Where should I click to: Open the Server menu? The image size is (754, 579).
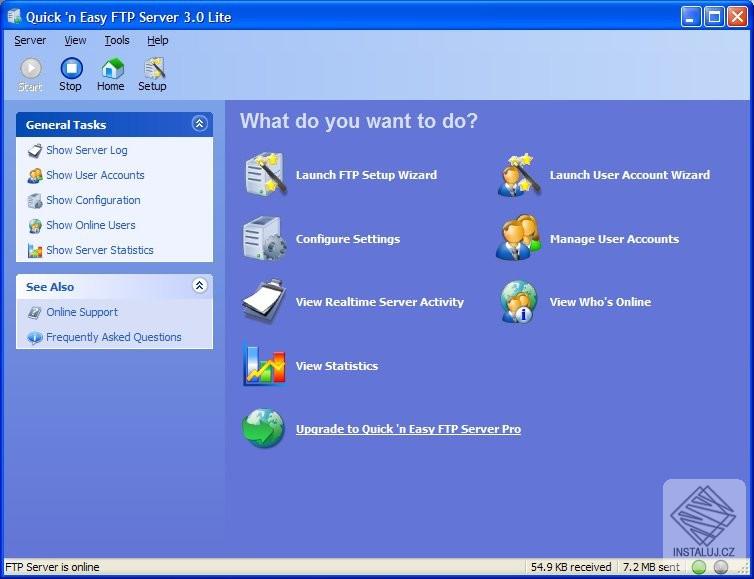pos(30,41)
